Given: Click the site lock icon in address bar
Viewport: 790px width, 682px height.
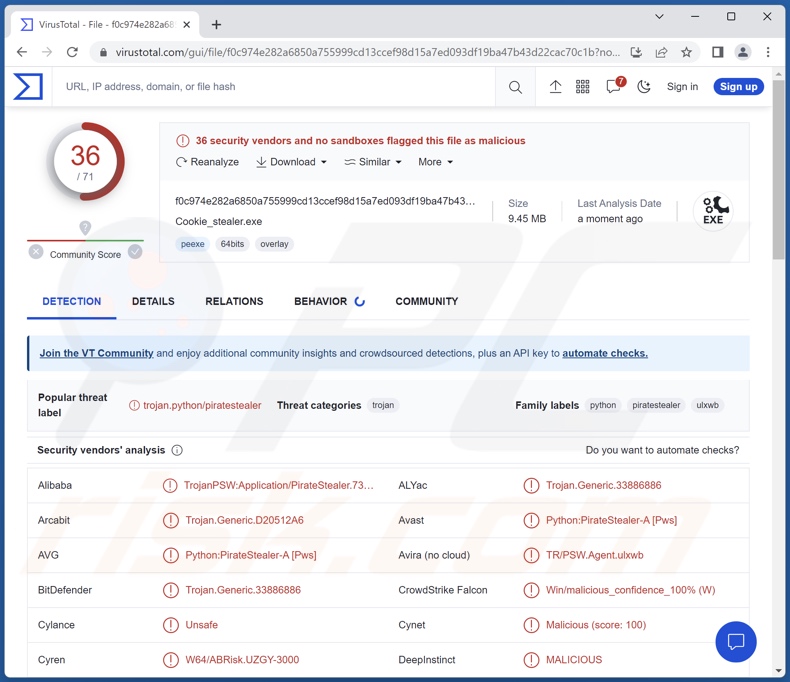Looking at the screenshot, I should pyautogui.click(x=103, y=52).
